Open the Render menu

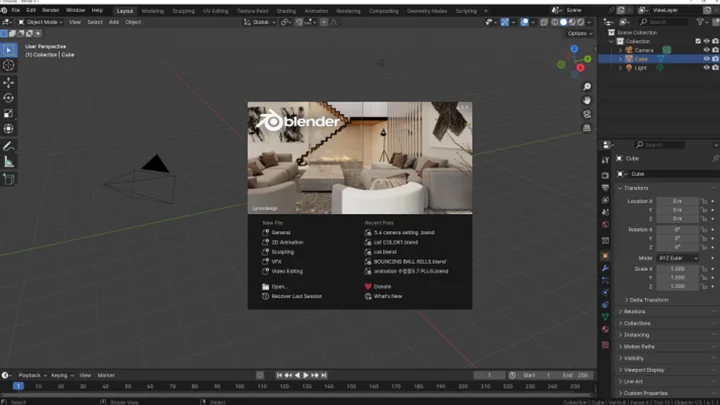coord(51,10)
